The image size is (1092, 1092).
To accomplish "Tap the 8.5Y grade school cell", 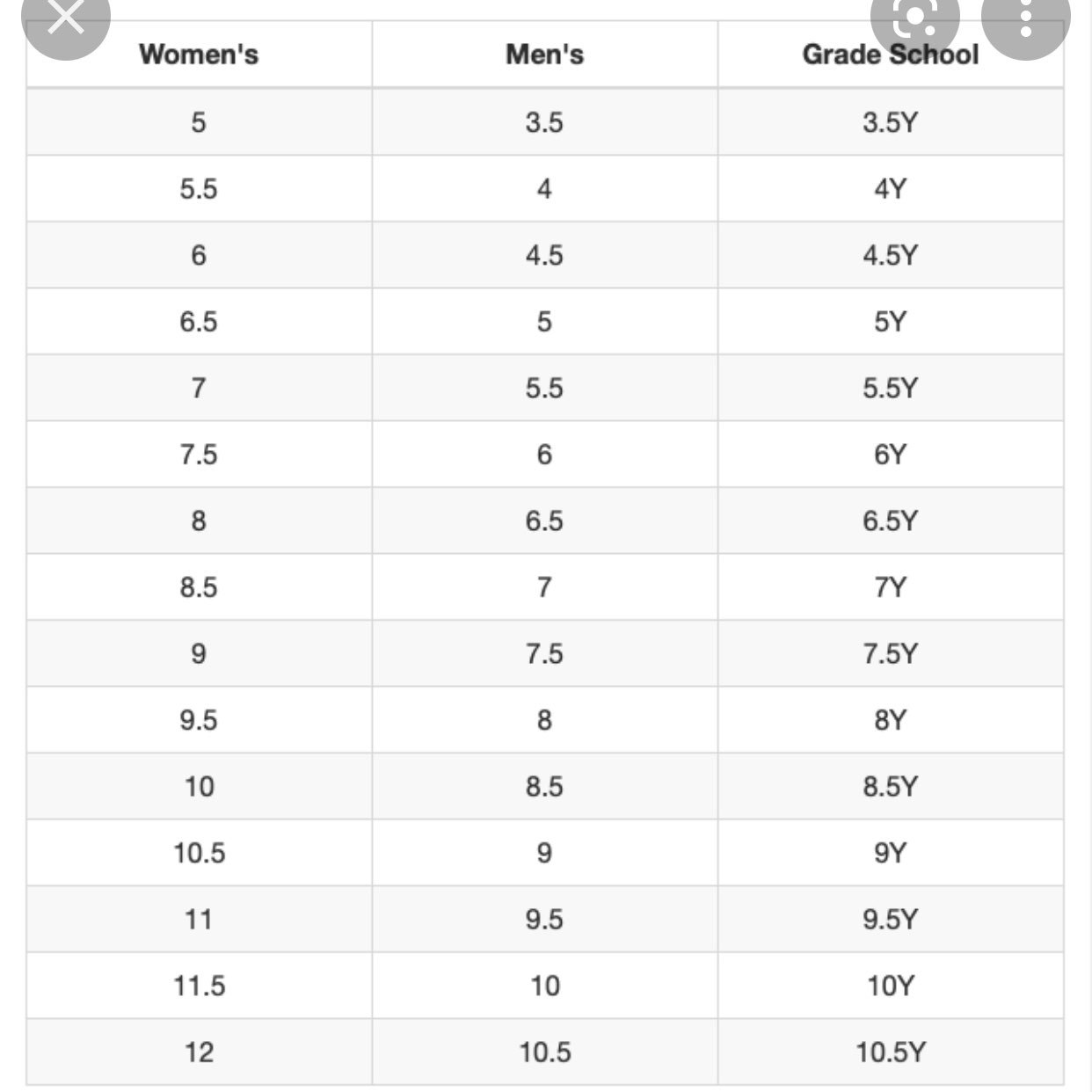I will click(x=890, y=786).
